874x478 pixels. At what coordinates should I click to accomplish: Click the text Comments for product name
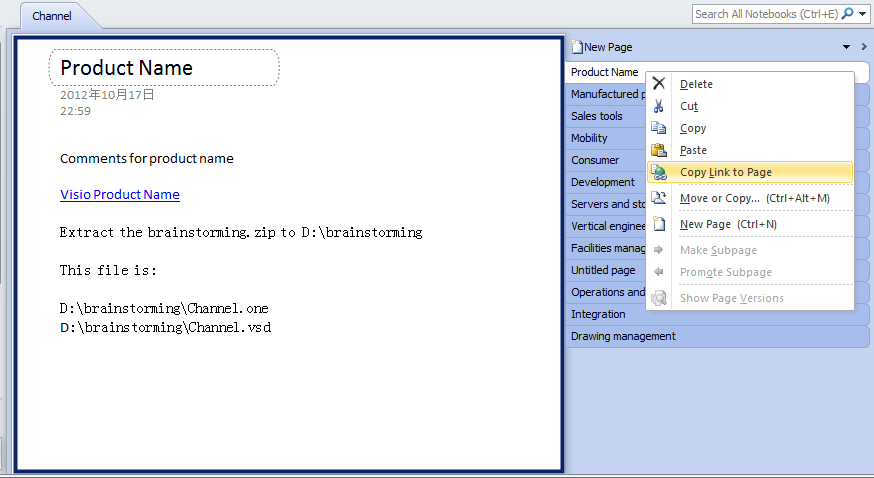147,158
